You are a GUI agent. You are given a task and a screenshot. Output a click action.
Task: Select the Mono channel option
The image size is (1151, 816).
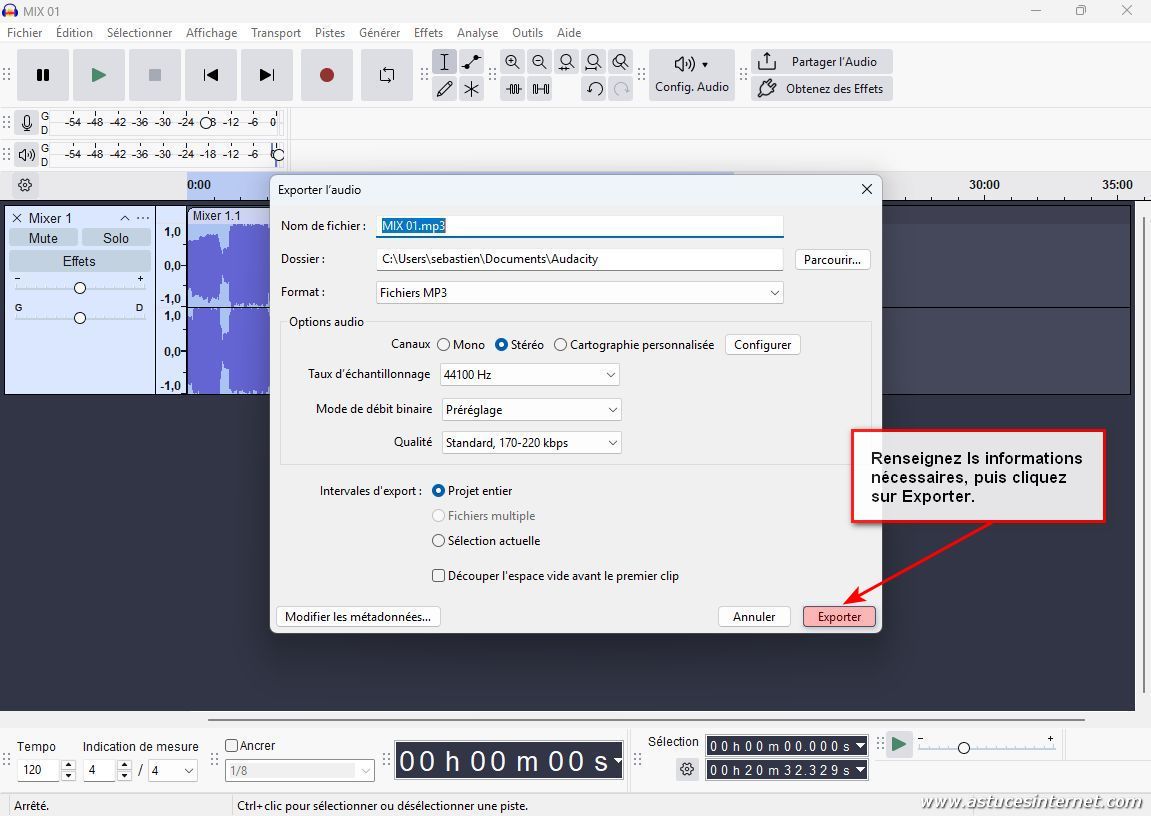(x=443, y=345)
